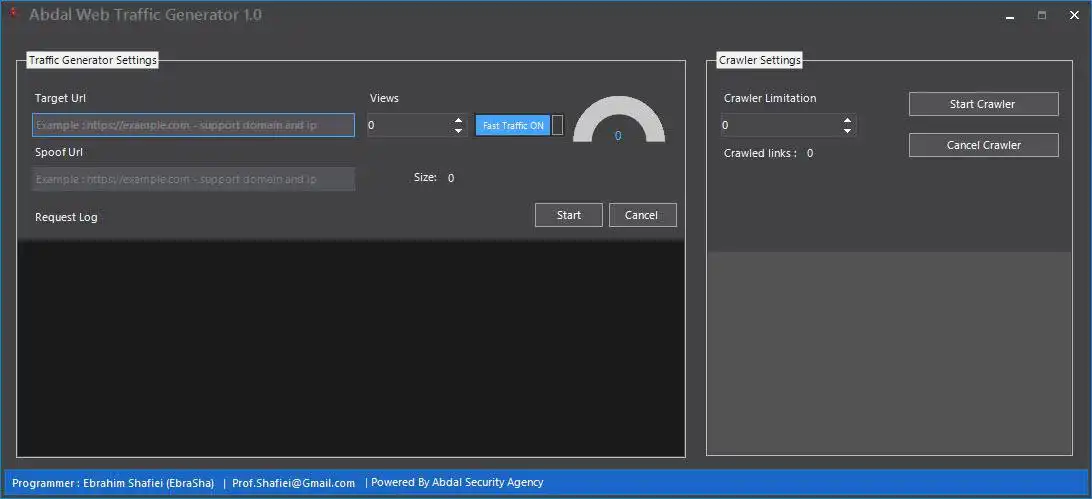Minimize the Abdal Web Traffic Generator window
Viewport: 1092px width, 499px height.
(1010, 15)
